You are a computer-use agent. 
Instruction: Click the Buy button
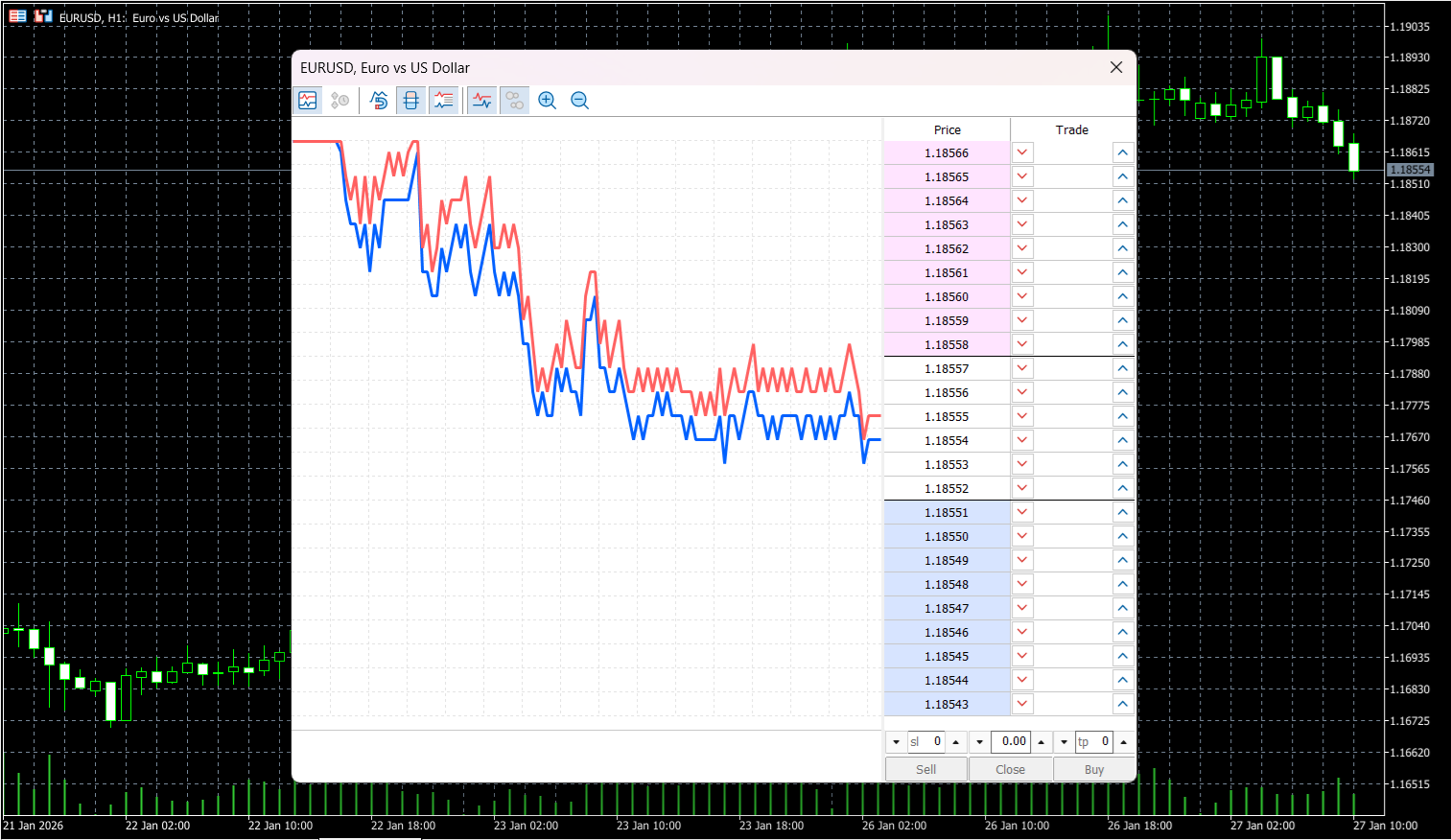(1094, 769)
